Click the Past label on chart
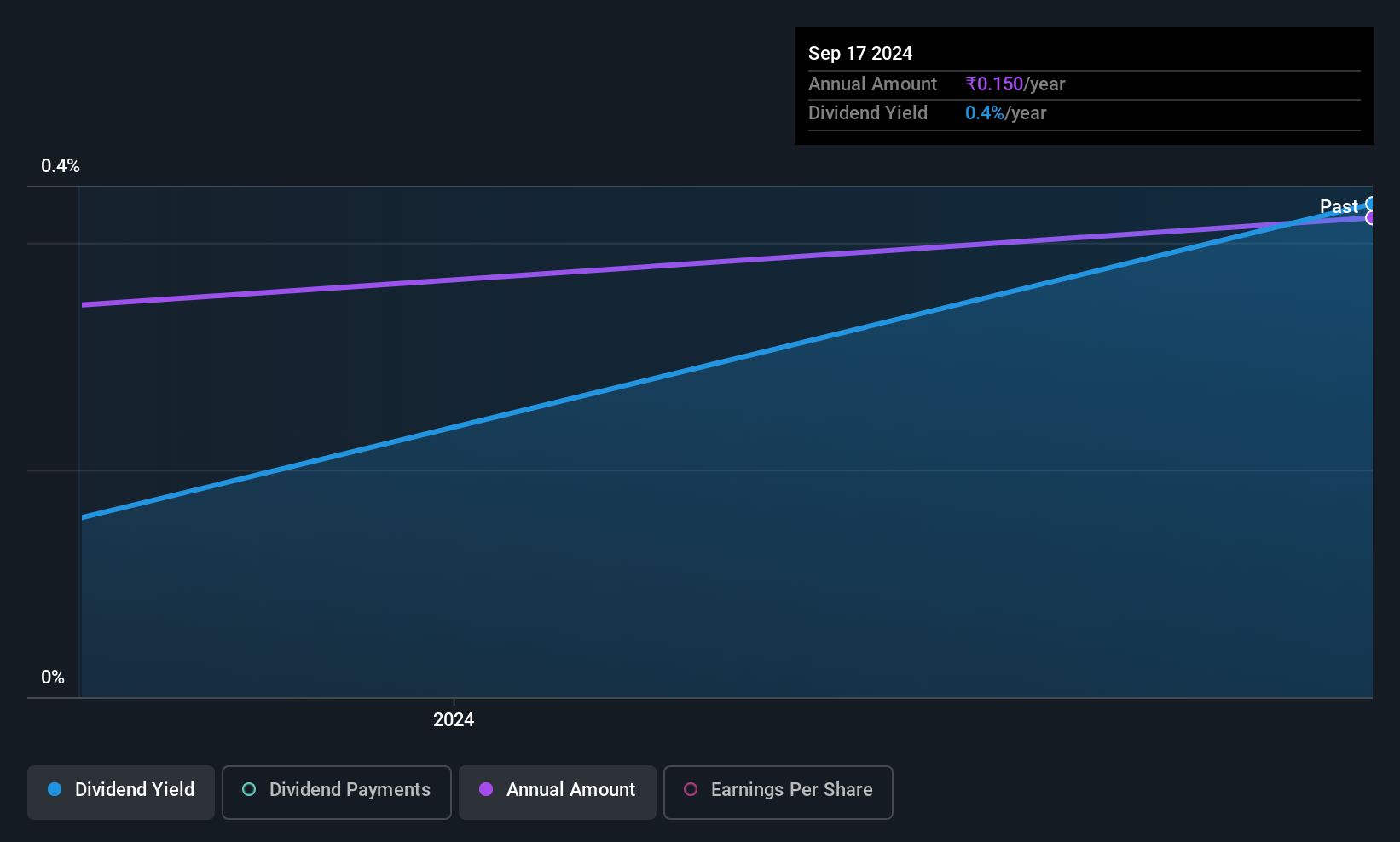Viewport: 1400px width, 842px height. [x=1339, y=206]
